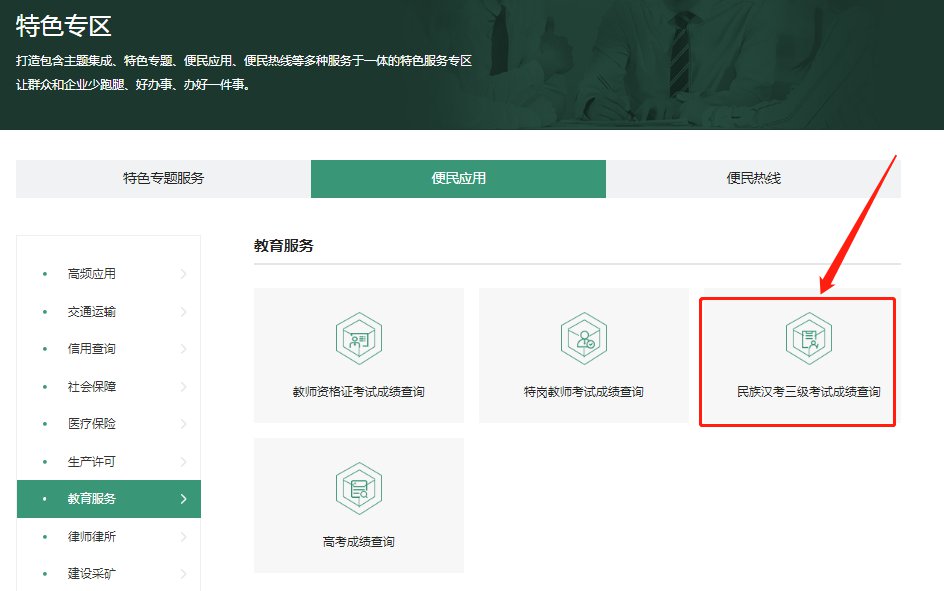Open the 便民热线 tab
The width and height of the screenshot is (944, 591).
pyautogui.click(x=753, y=179)
